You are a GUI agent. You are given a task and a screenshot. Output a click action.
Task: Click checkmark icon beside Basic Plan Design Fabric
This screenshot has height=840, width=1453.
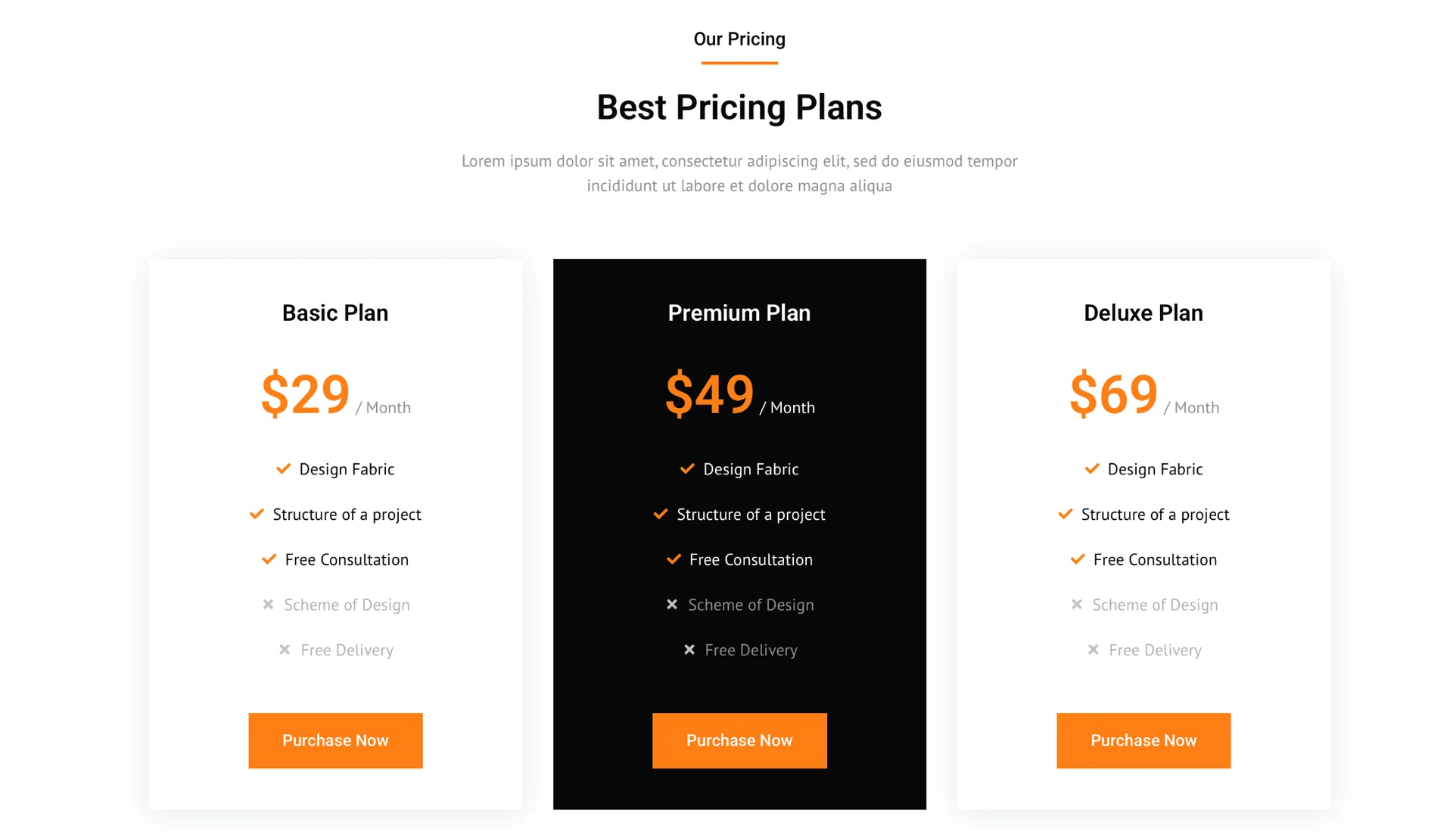pyautogui.click(x=284, y=469)
